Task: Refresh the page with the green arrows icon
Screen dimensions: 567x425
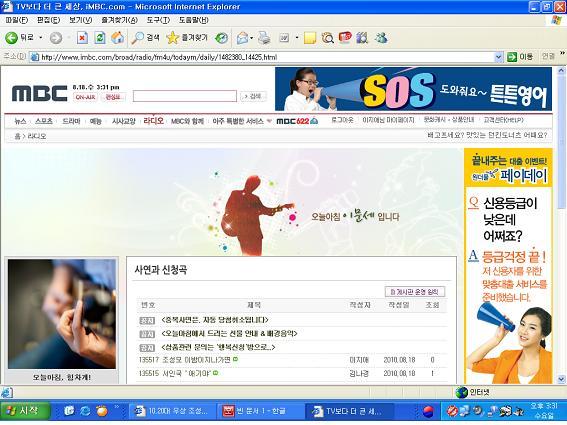Action: 100,38
